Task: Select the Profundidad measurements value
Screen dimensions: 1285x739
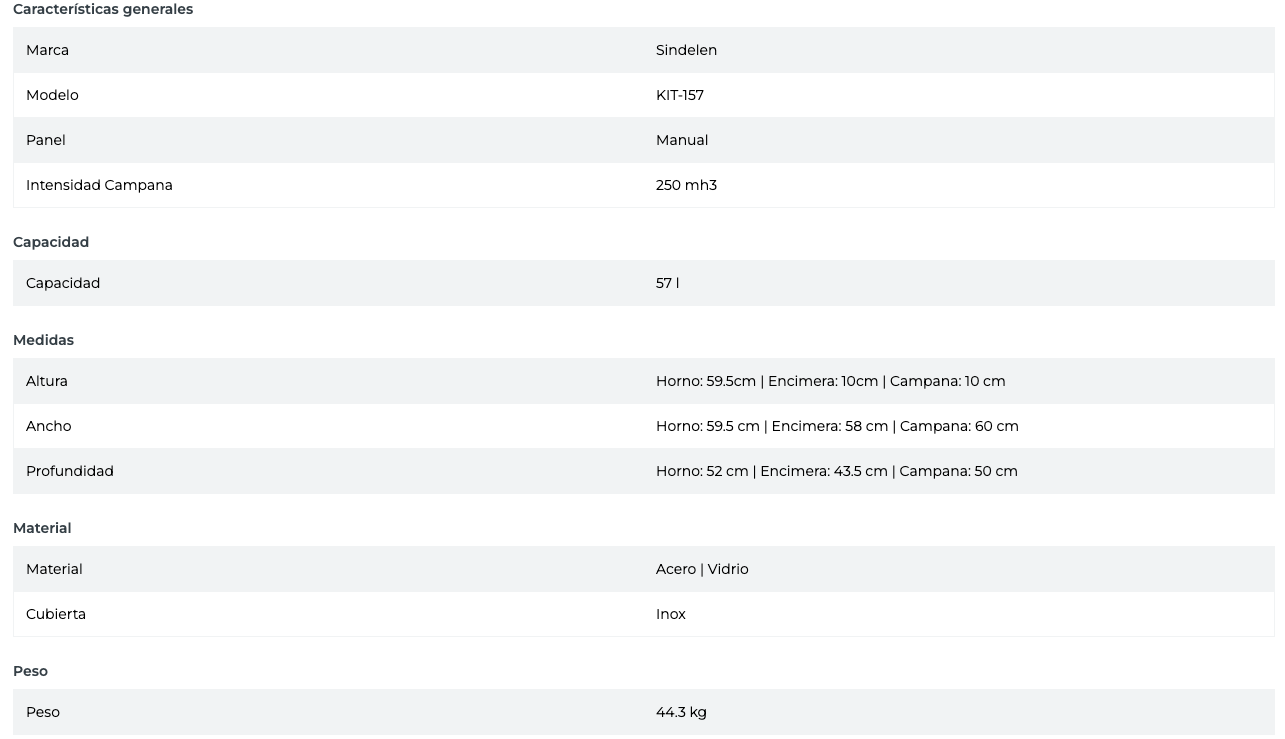Action: [x=836, y=471]
